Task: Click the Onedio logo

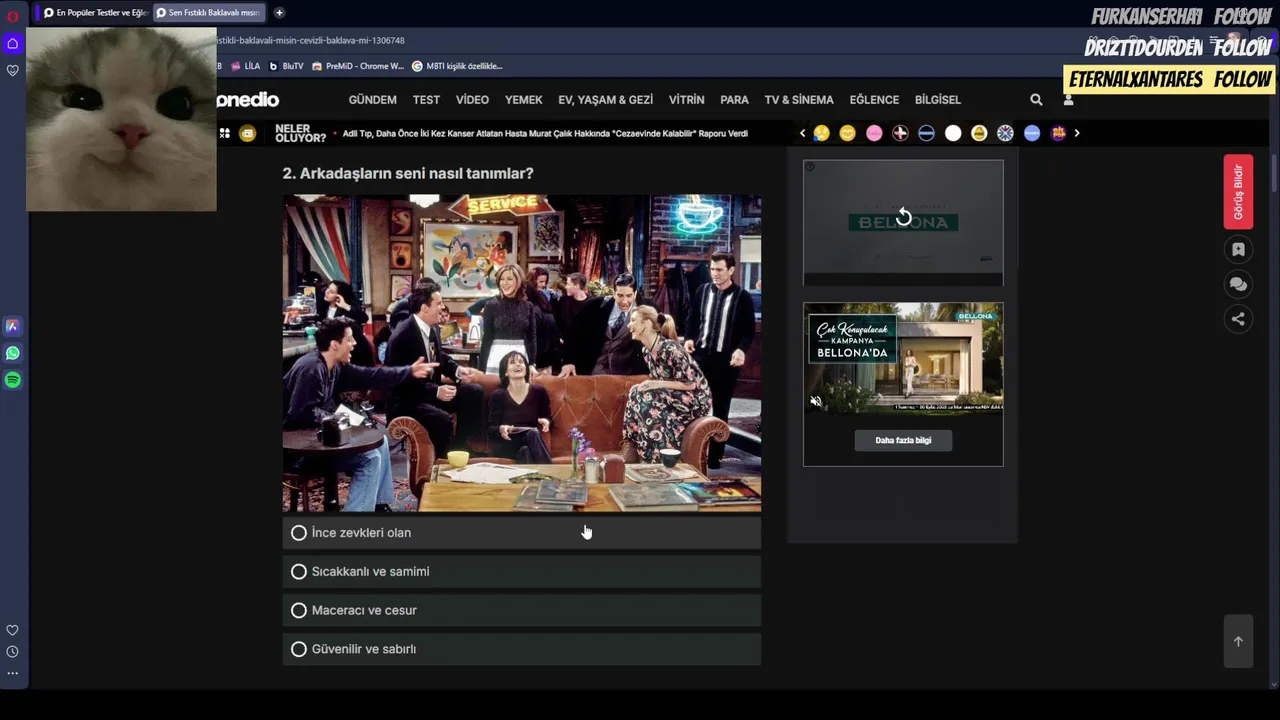Action: [x=248, y=100]
